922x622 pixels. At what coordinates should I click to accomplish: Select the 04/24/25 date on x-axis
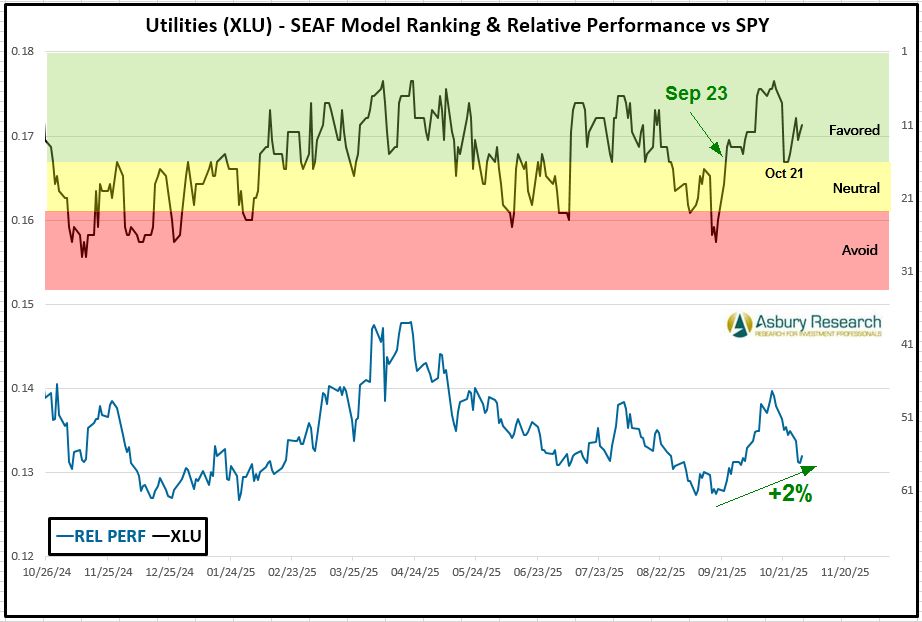click(x=414, y=573)
